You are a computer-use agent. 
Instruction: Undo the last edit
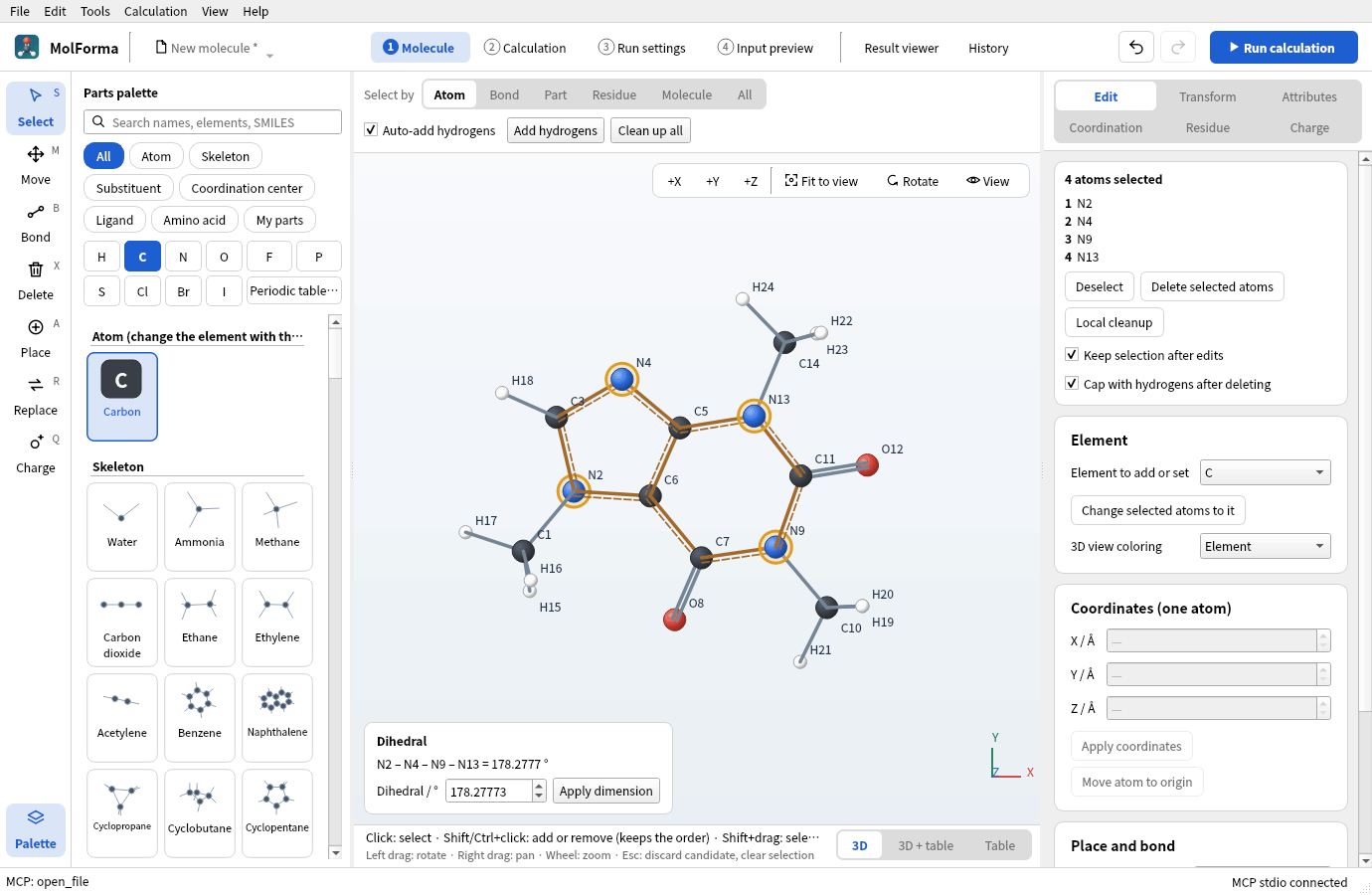(1136, 47)
